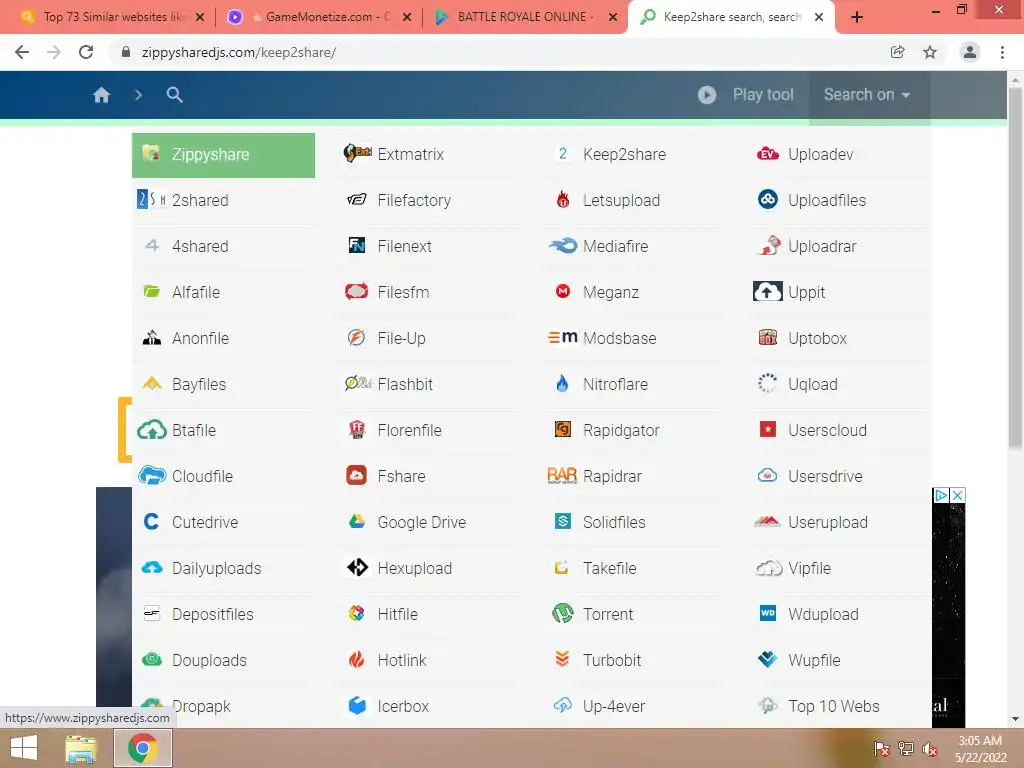Click the Uploadev red icon
The width and height of the screenshot is (1024, 768).
pos(767,154)
